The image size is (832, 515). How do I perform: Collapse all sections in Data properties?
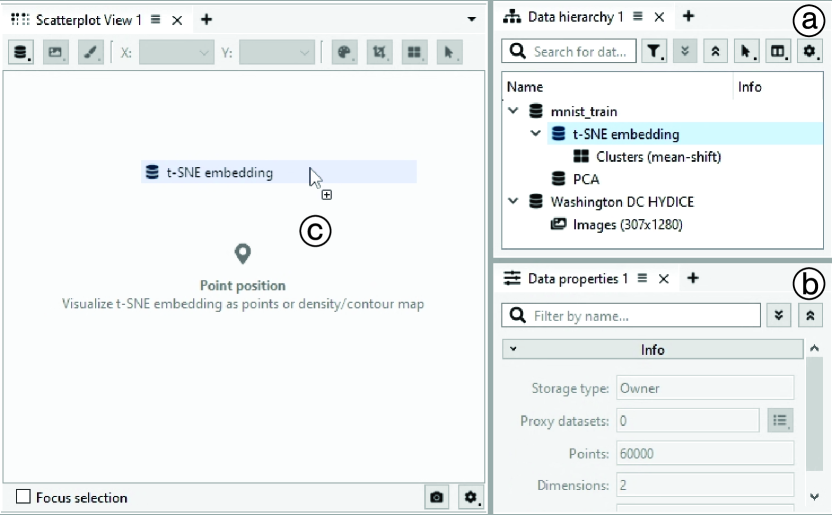click(x=810, y=316)
